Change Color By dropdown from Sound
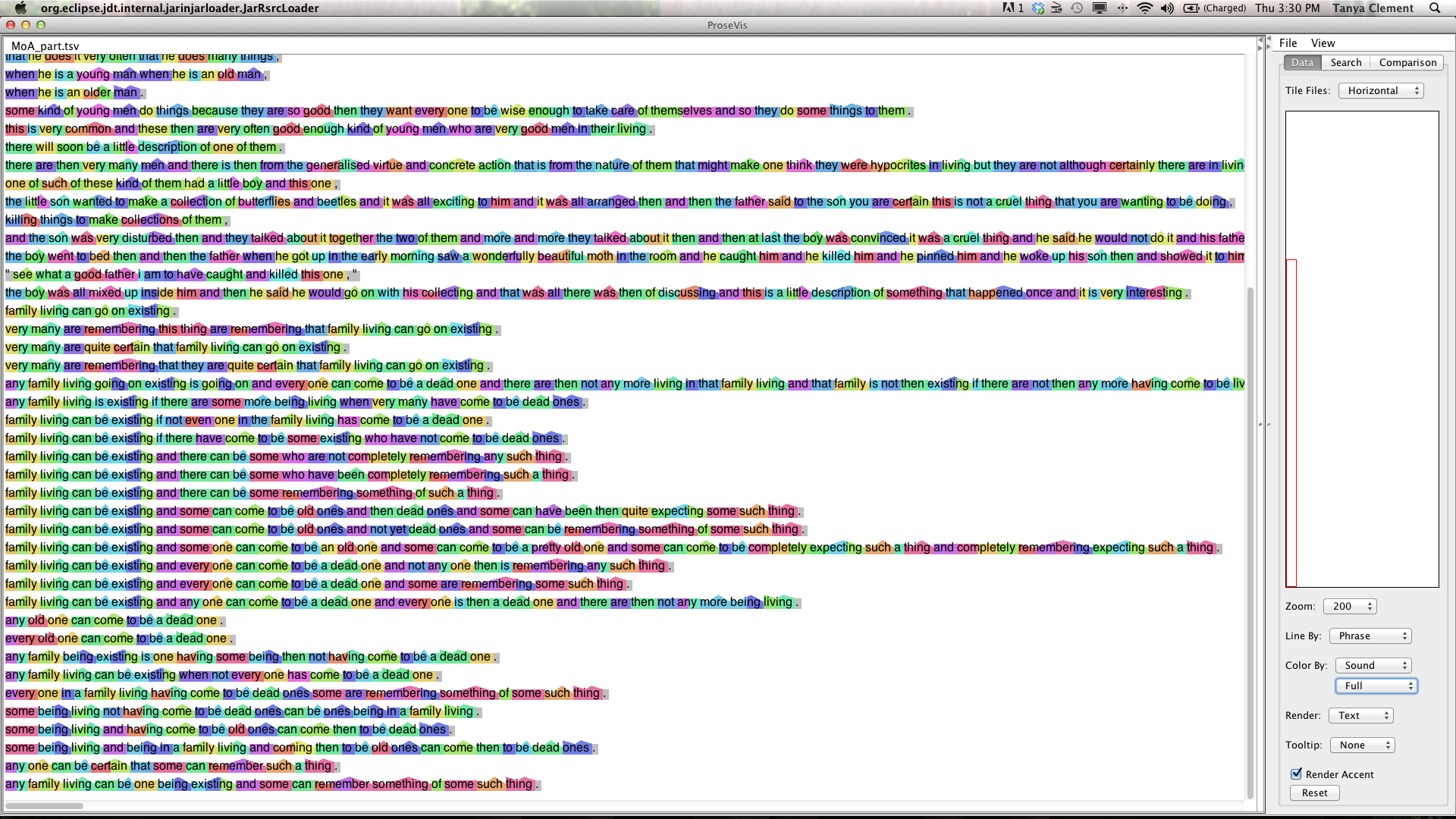The width and height of the screenshot is (1456, 819). coord(1375,664)
